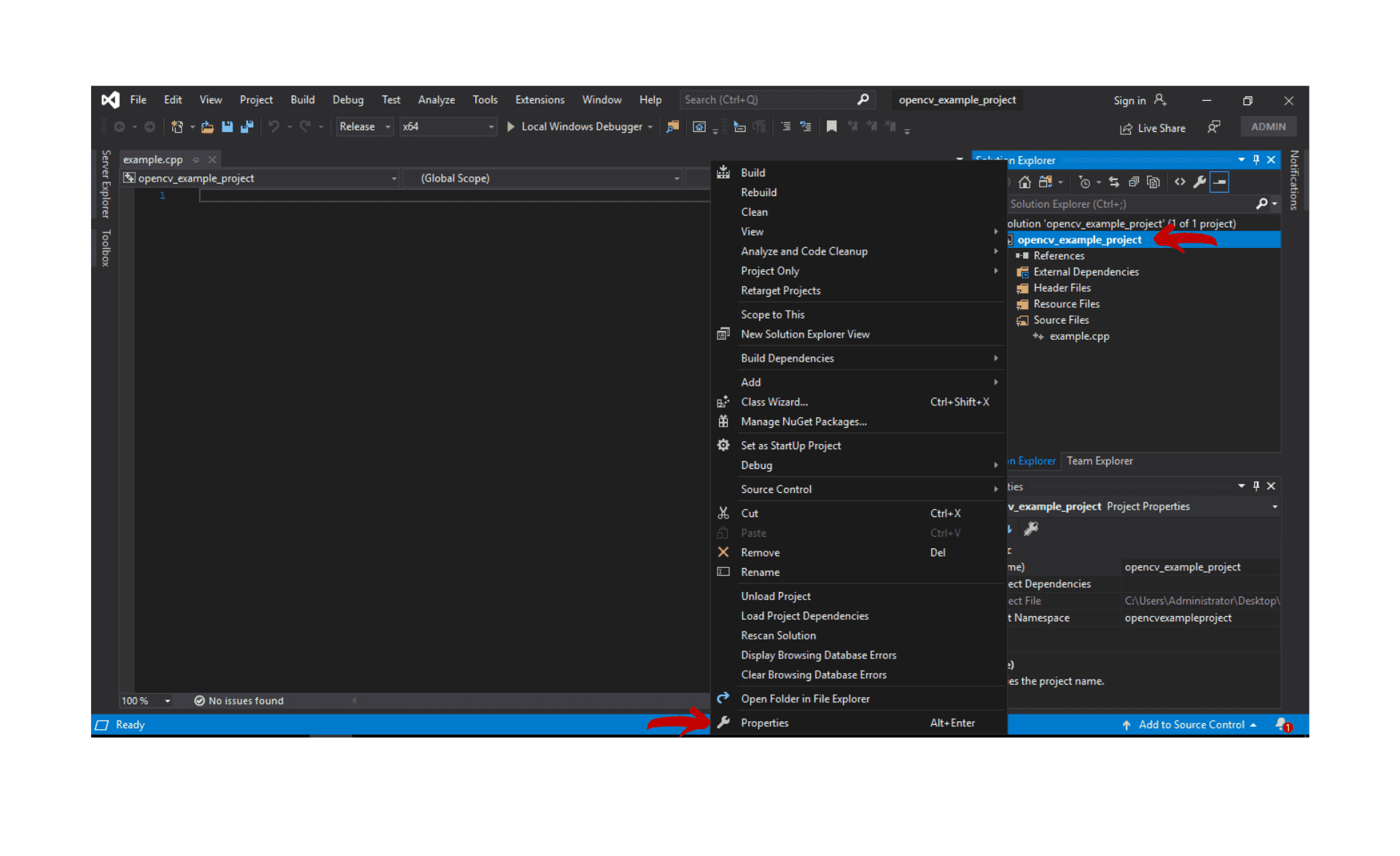1400x856 pixels.
Task: Select Build in the context menu
Action: [859, 173]
